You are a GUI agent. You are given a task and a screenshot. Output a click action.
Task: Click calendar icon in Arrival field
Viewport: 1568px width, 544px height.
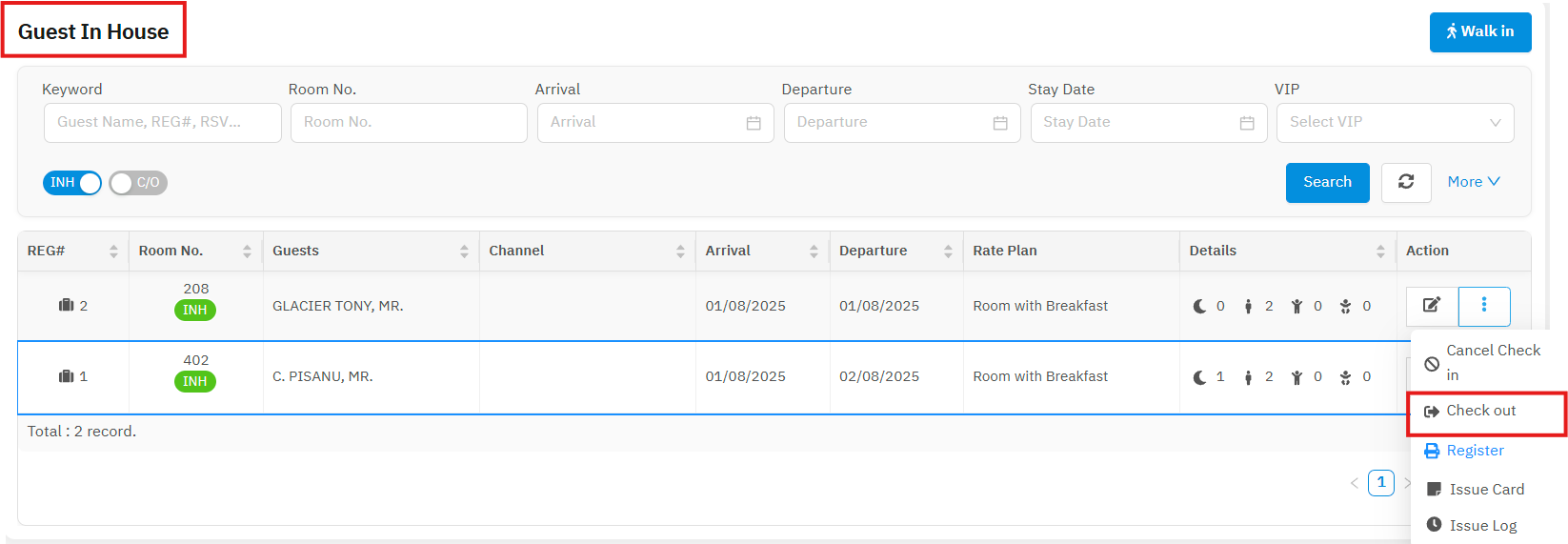point(754,123)
